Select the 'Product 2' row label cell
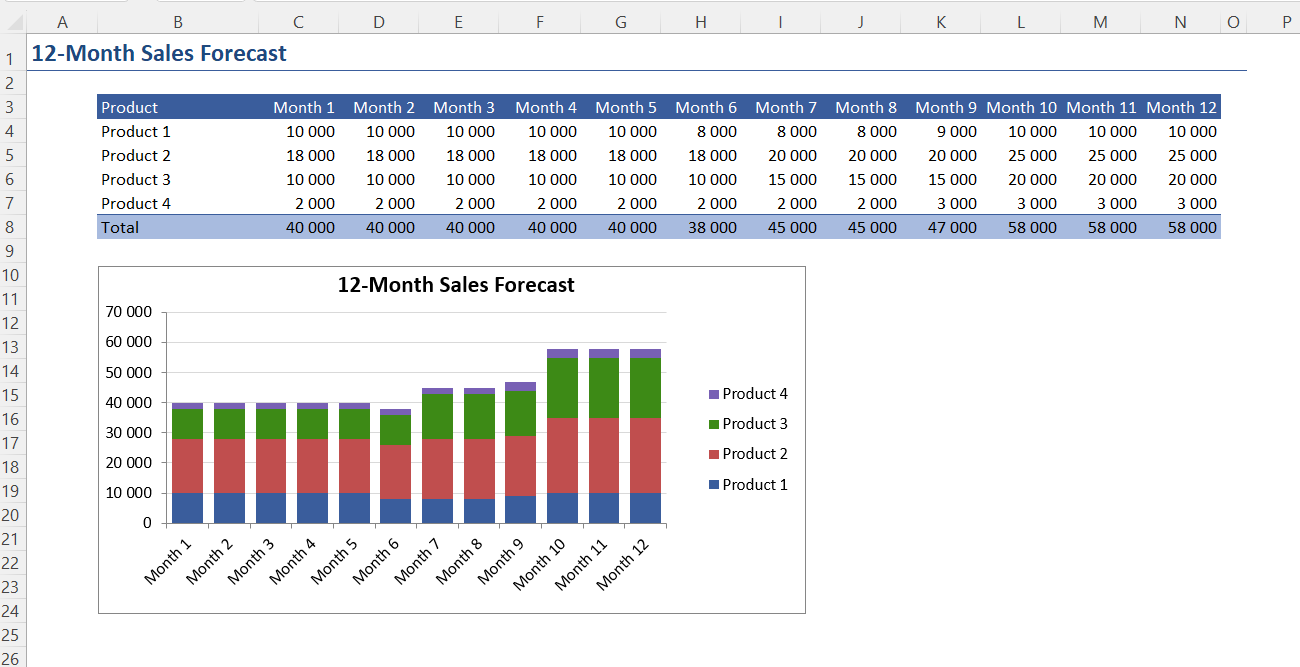 point(177,155)
